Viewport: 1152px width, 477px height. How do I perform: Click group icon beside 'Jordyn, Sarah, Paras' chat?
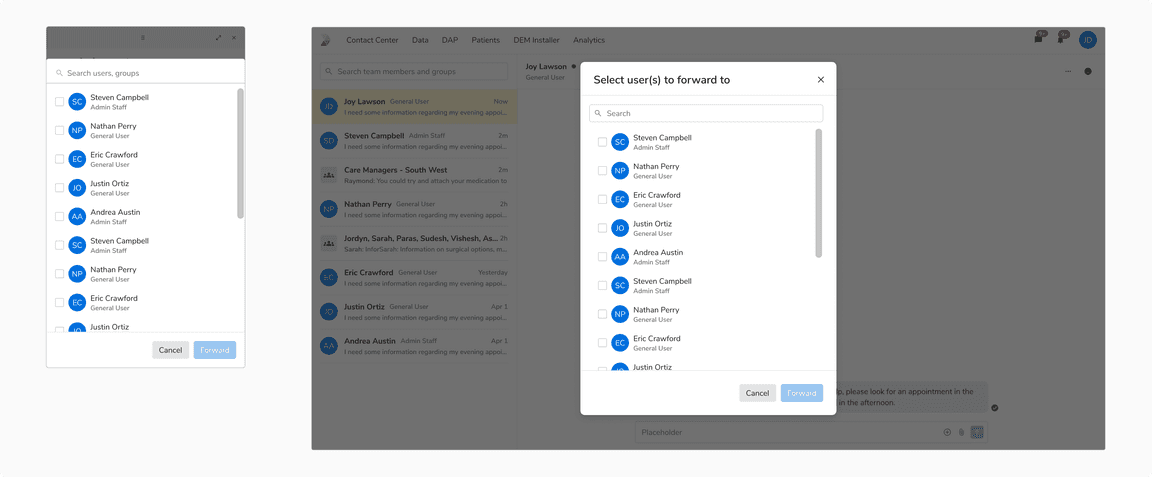click(329, 243)
